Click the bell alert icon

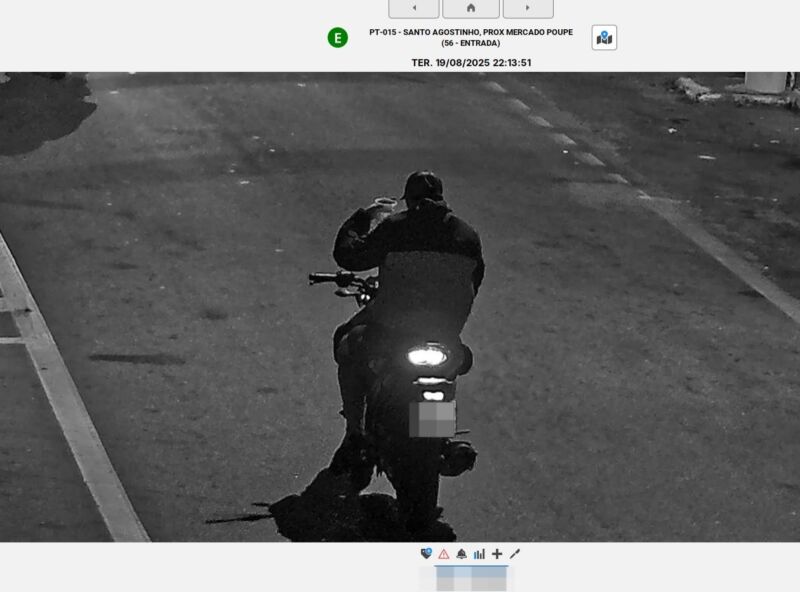[461, 554]
